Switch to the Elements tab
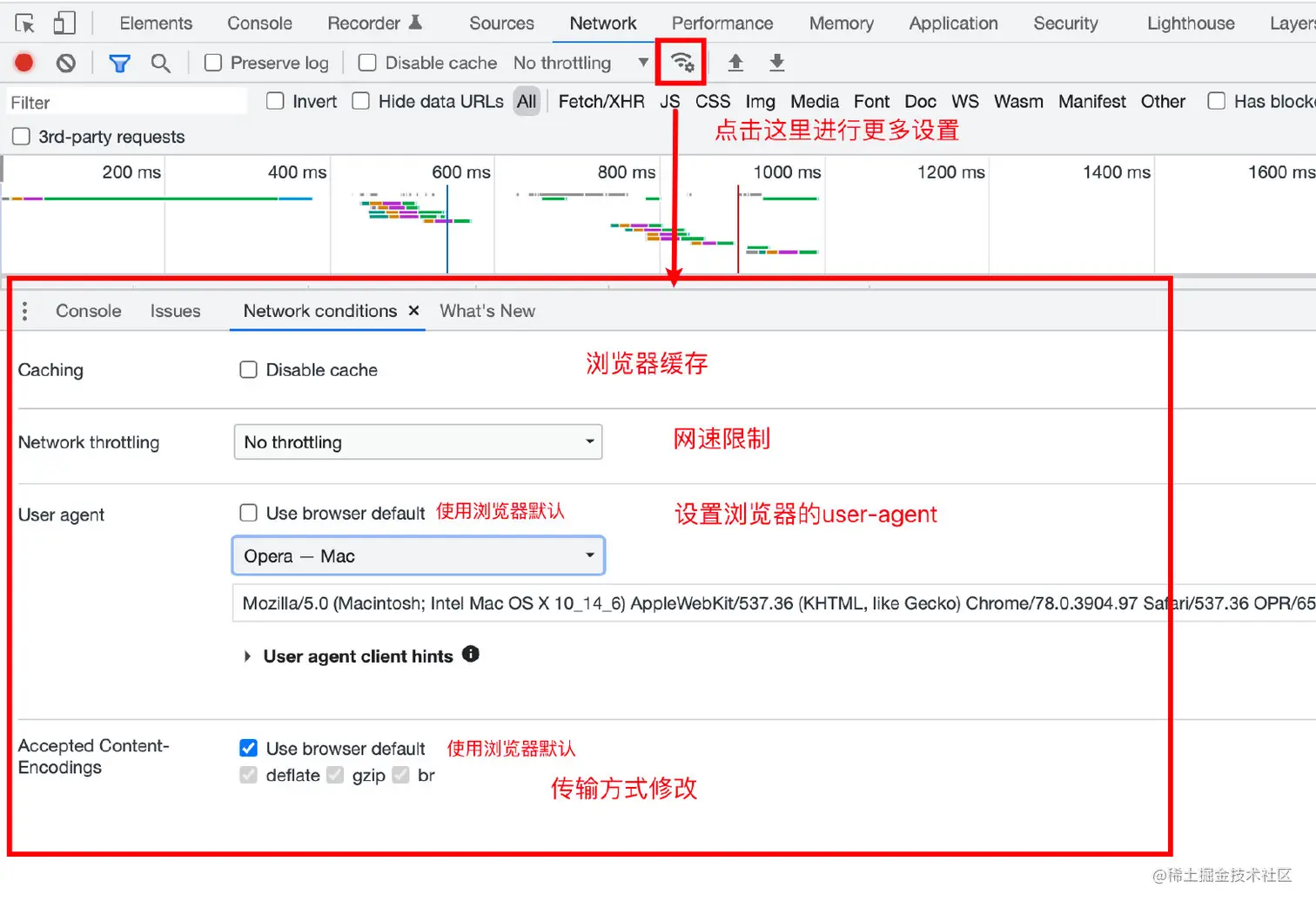This screenshot has width=1316, height=908. (x=156, y=24)
